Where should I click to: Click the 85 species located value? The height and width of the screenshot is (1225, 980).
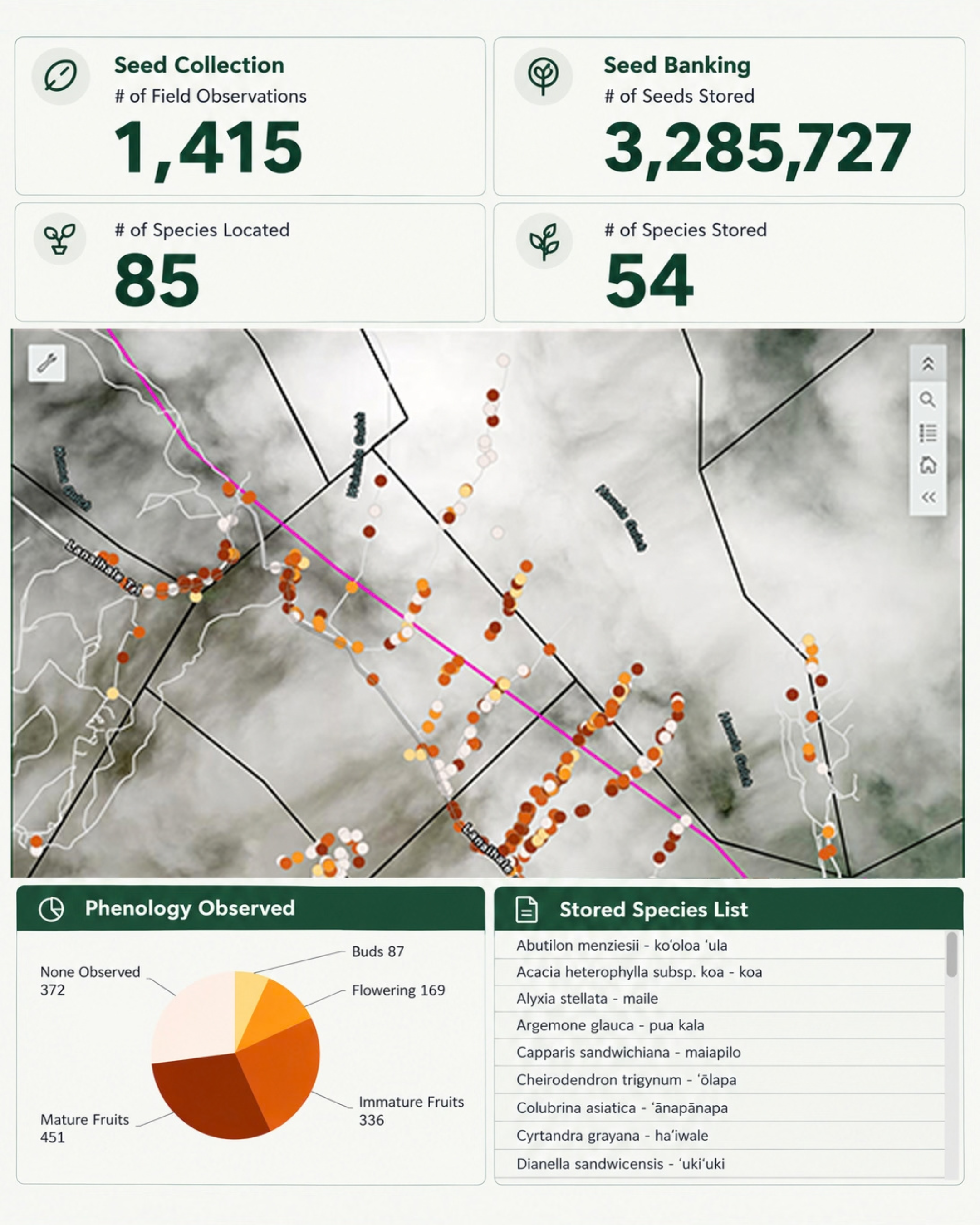point(157,280)
